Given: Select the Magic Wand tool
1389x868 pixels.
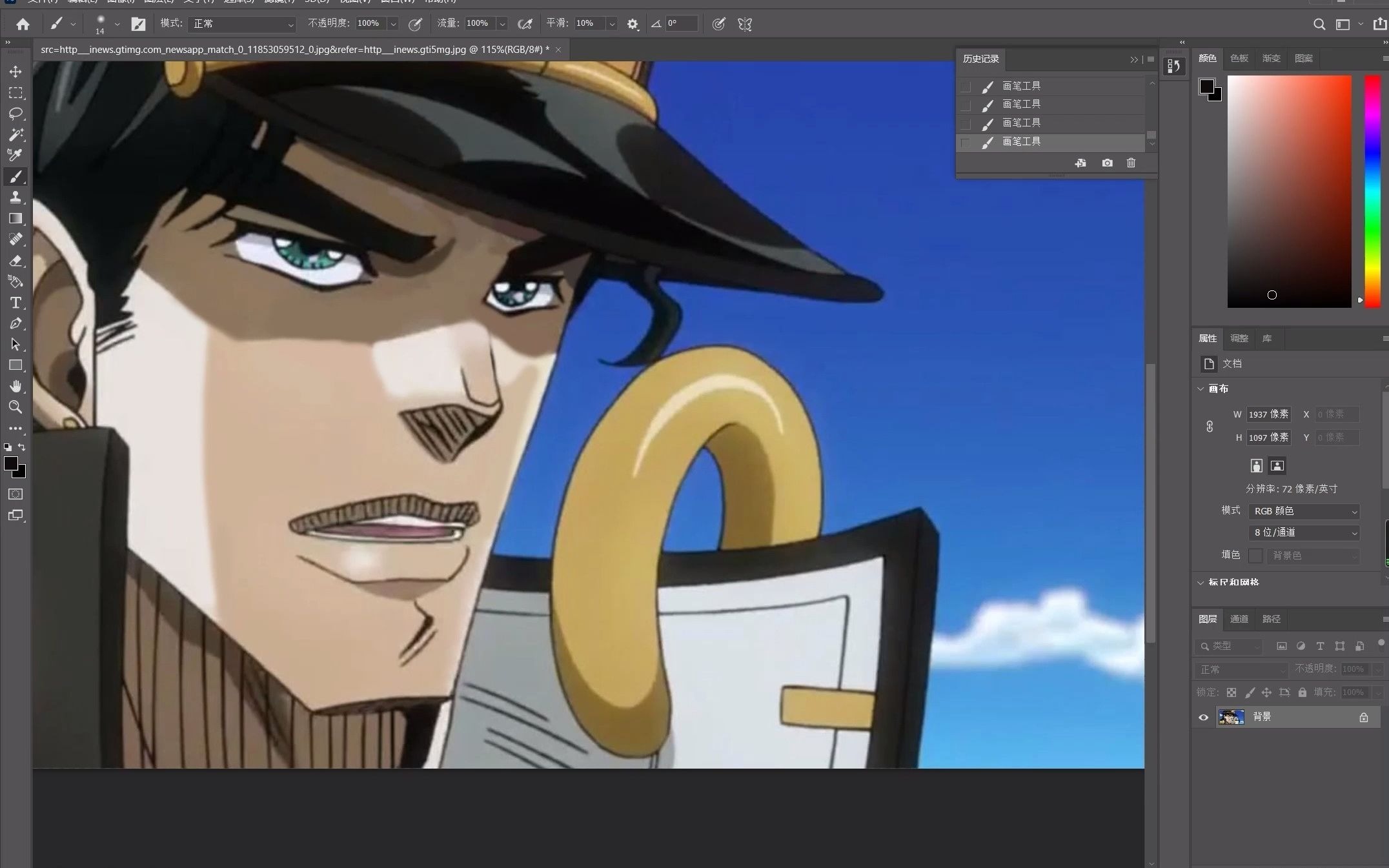Looking at the screenshot, I should (15, 134).
